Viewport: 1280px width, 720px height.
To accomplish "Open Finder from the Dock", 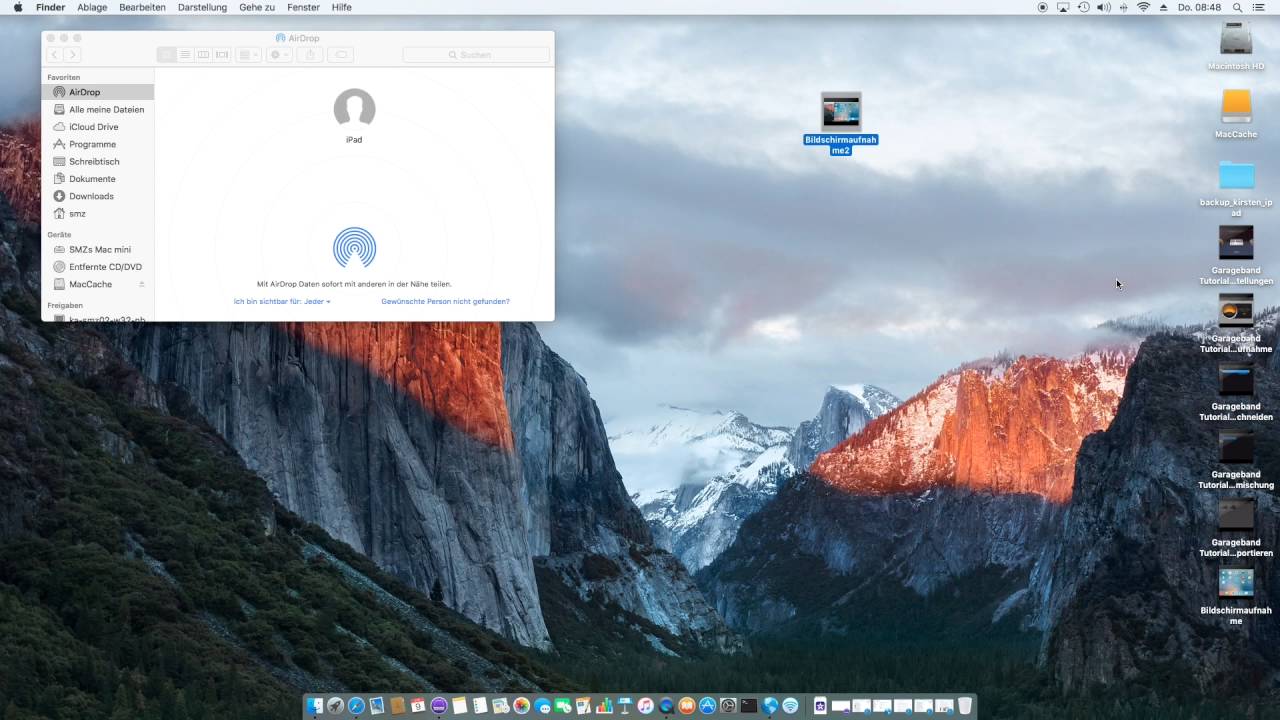I will [315, 706].
